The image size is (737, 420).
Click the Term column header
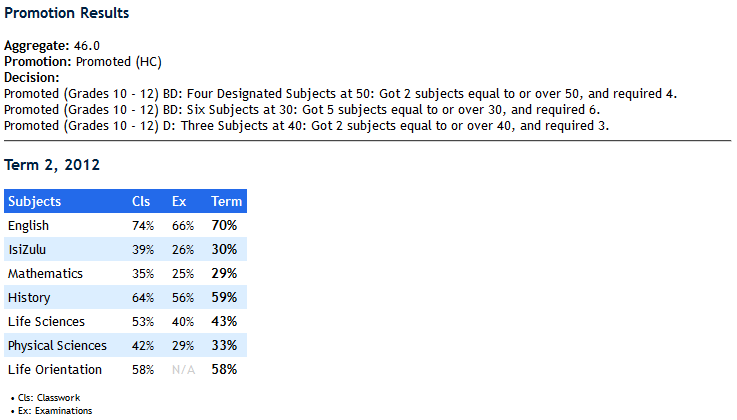click(x=226, y=201)
